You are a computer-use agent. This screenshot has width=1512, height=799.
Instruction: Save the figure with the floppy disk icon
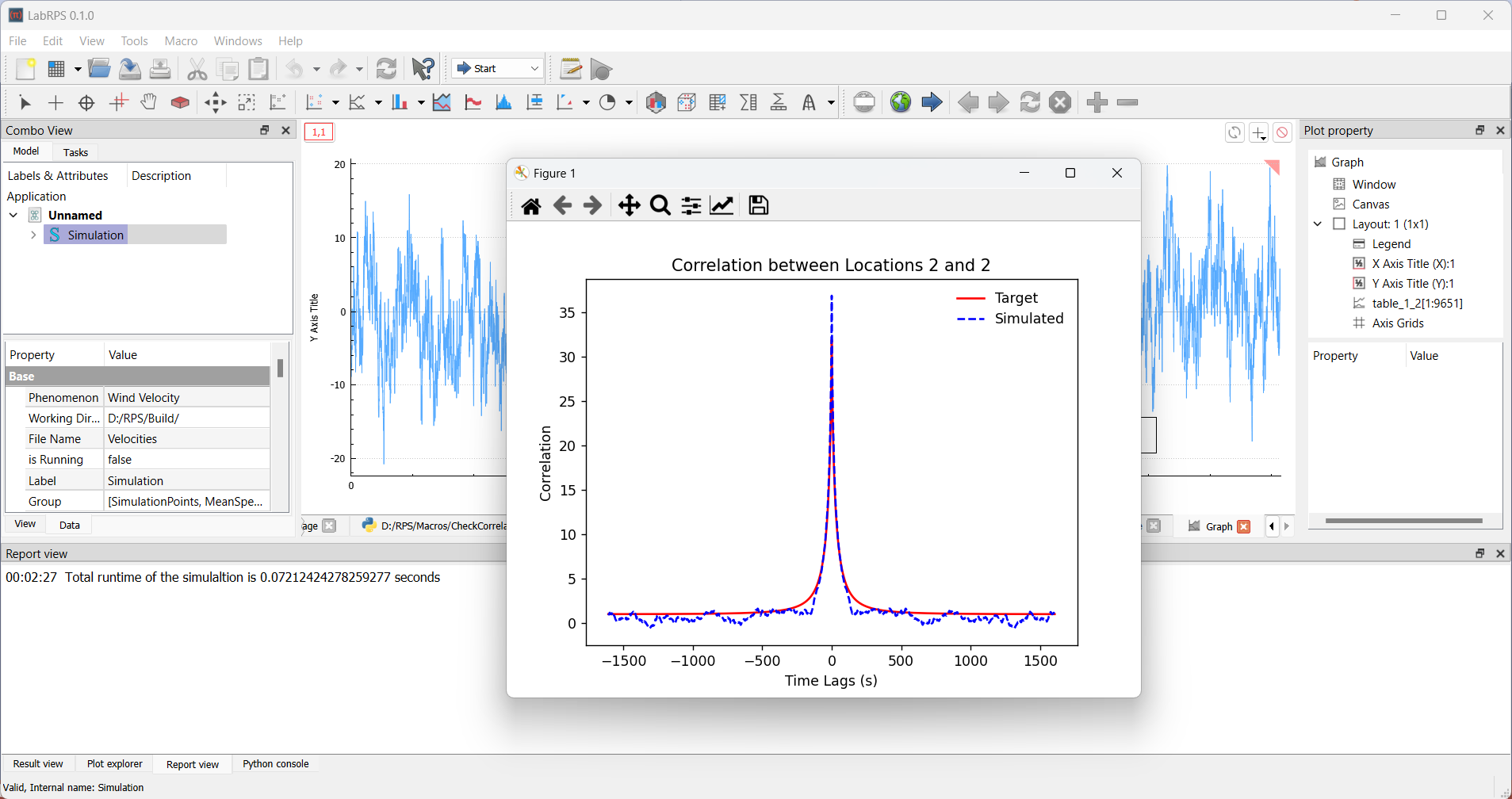[758, 206]
